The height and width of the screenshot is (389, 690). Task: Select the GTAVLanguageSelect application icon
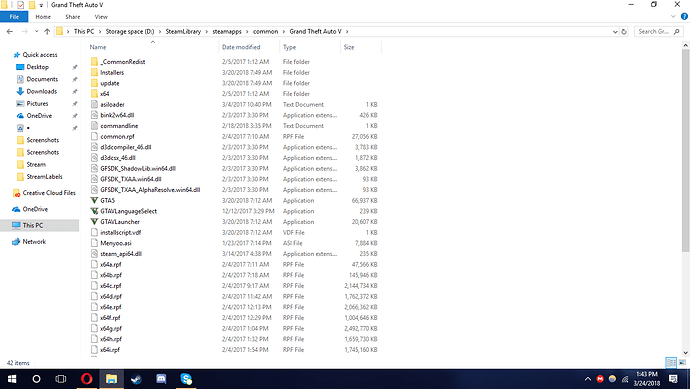pyautogui.click(x=94, y=211)
